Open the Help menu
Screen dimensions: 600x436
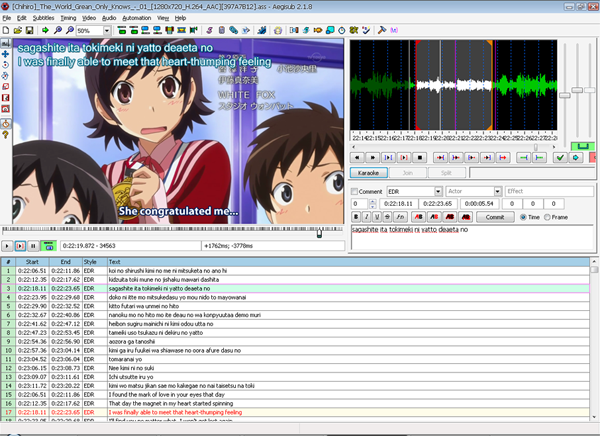(180, 18)
